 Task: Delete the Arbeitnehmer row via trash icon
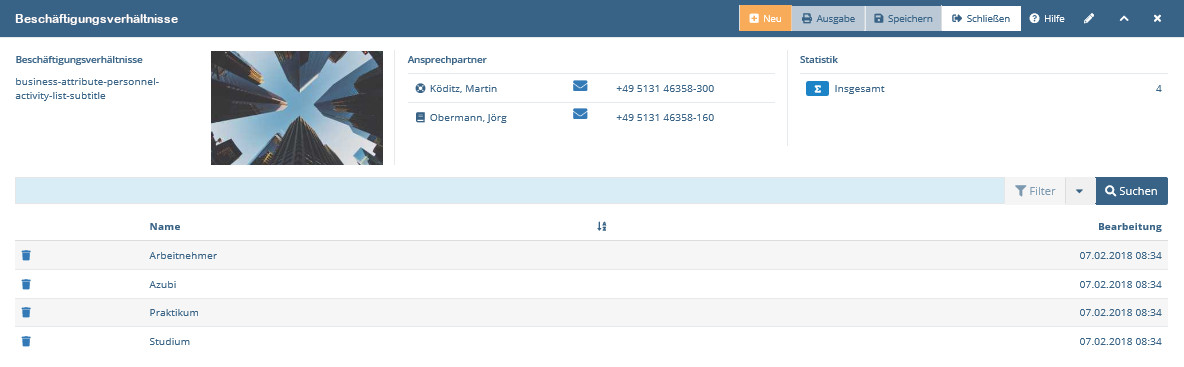tap(26, 255)
